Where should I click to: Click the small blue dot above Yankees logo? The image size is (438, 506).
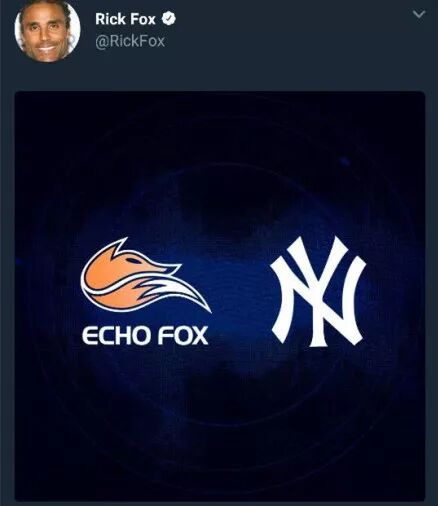[344, 161]
